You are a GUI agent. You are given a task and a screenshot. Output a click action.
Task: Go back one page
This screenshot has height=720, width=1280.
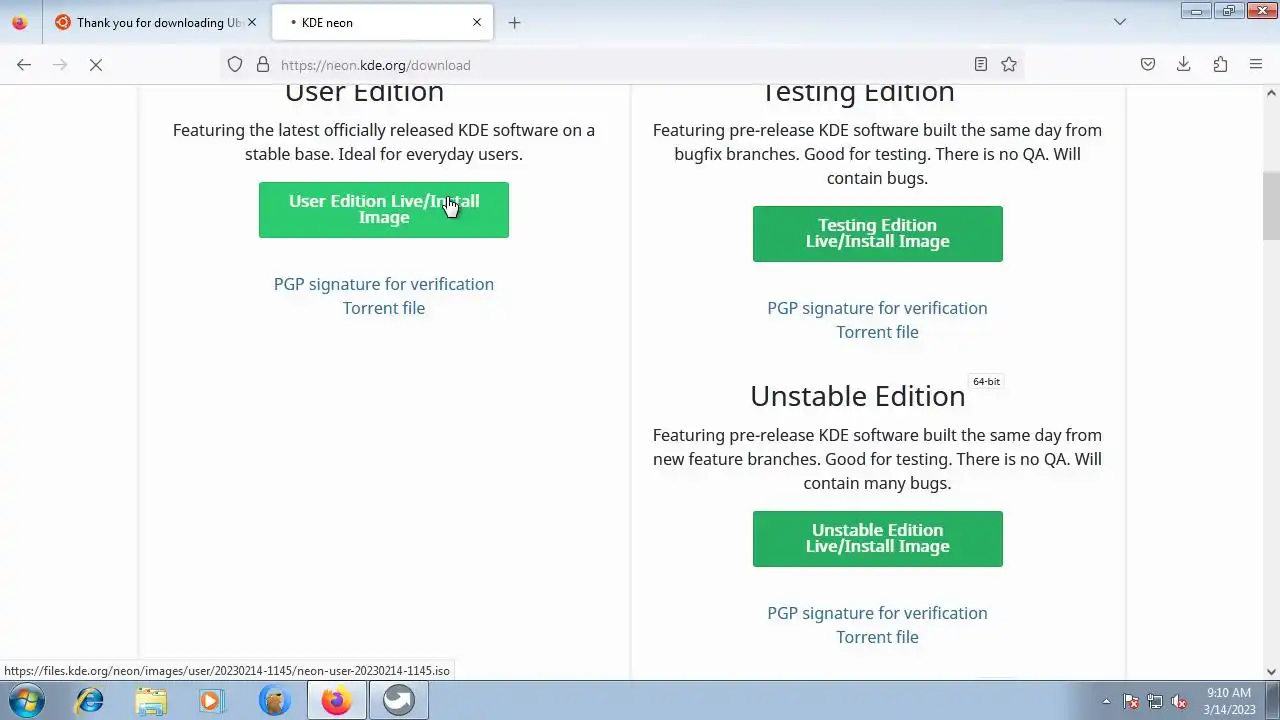[24, 65]
